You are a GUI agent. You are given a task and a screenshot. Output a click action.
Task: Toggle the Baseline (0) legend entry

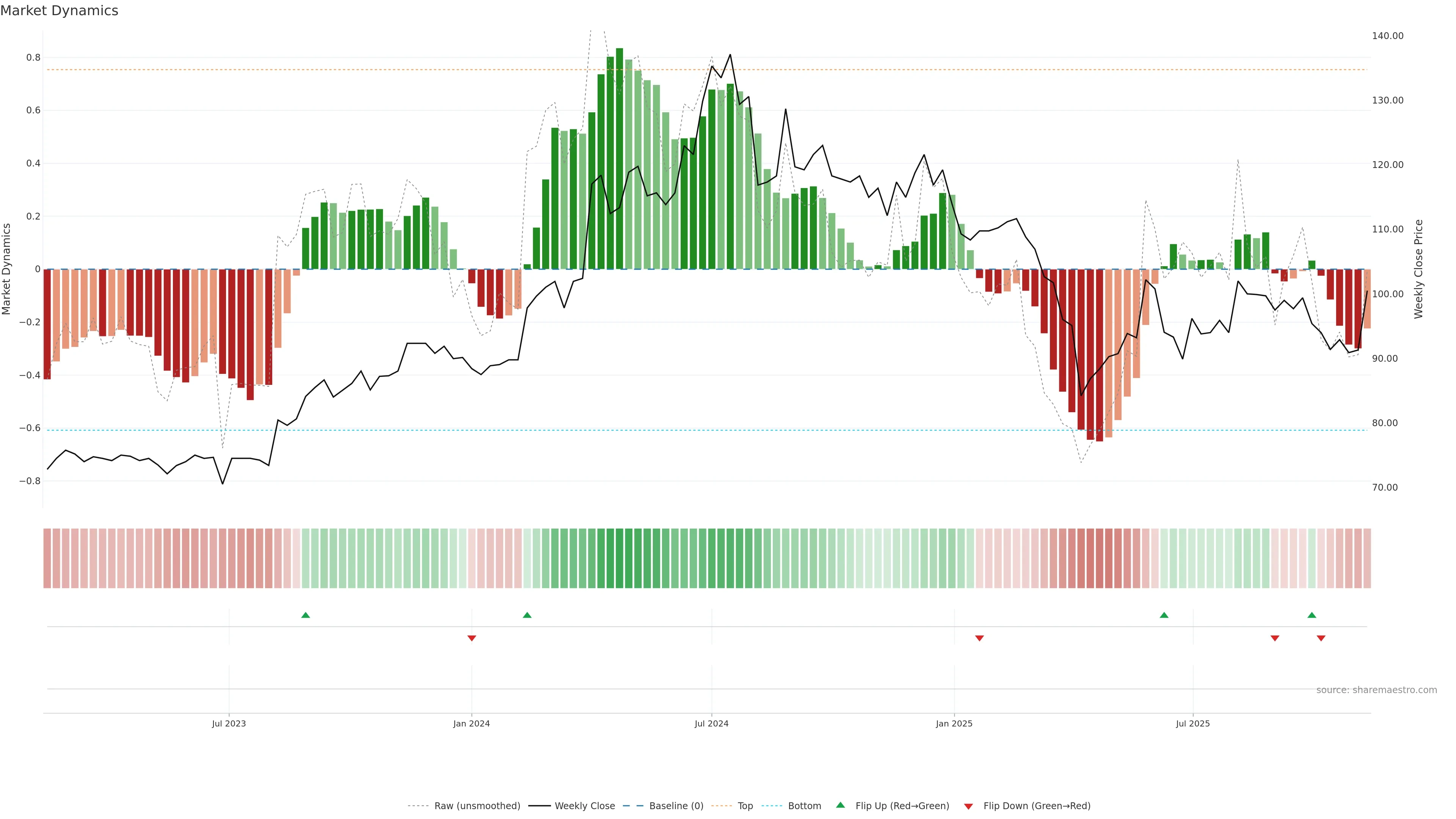[676, 806]
